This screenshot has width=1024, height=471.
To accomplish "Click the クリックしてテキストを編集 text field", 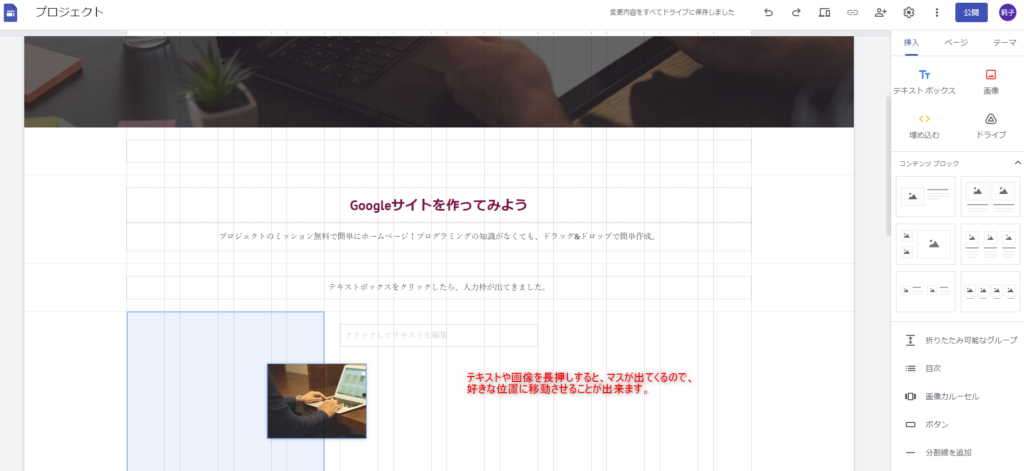I will [x=438, y=335].
